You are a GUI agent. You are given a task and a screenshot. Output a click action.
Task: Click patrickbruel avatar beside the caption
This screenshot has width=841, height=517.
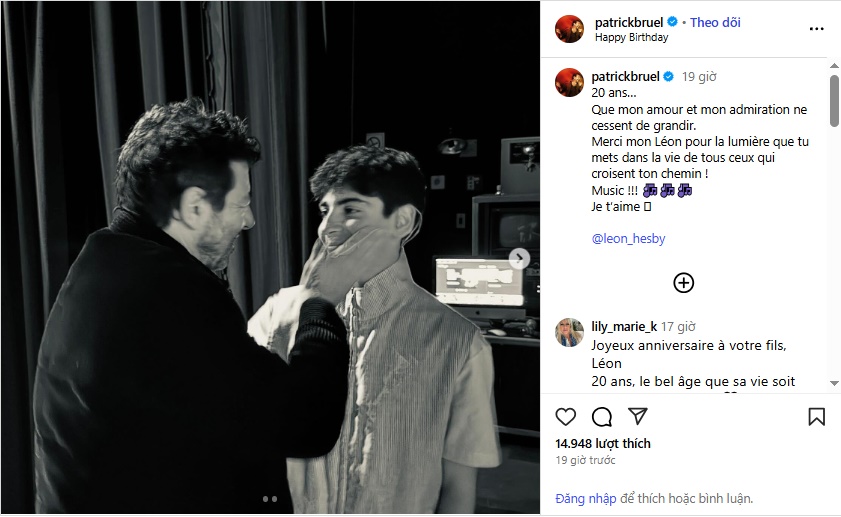point(569,82)
